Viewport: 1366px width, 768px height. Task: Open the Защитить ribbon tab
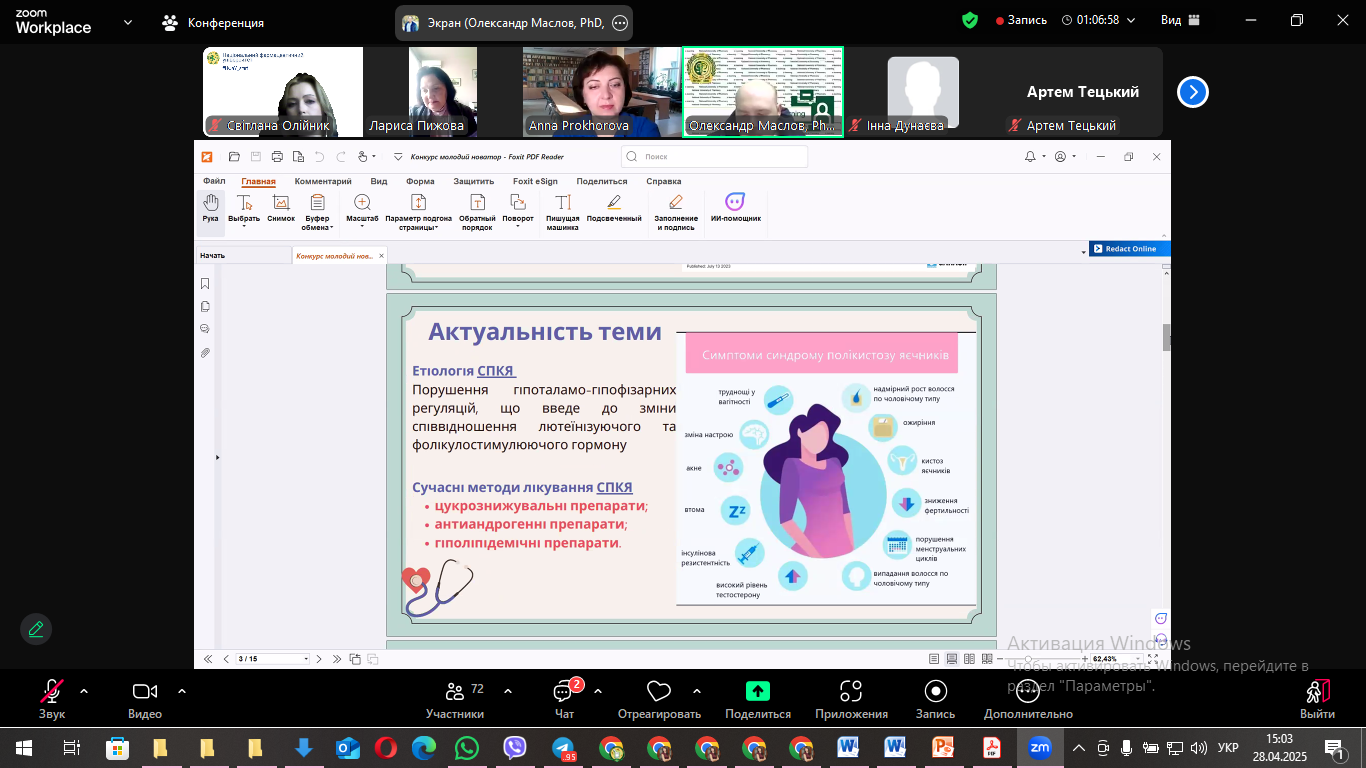474,181
